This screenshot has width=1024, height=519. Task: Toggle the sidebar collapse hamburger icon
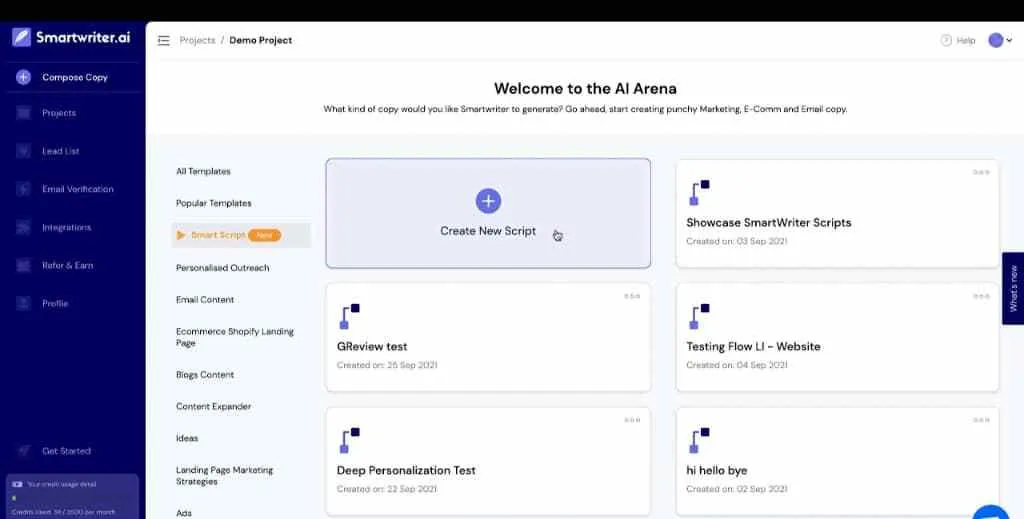pyautogui.click(x=164, y=40)
